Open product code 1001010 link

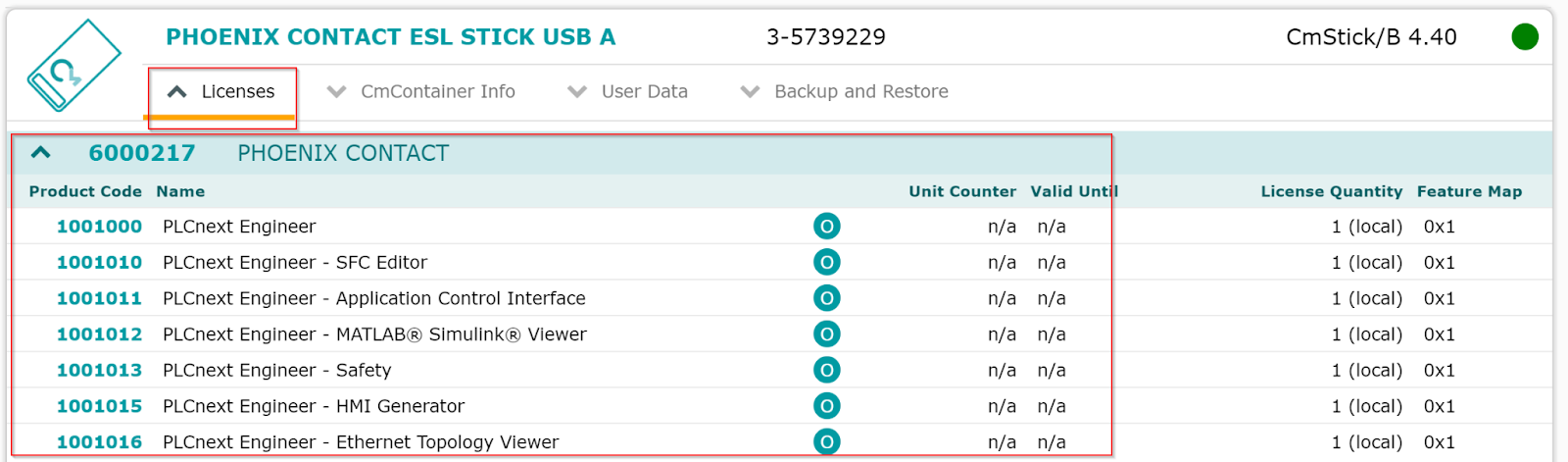coord(99,263)
